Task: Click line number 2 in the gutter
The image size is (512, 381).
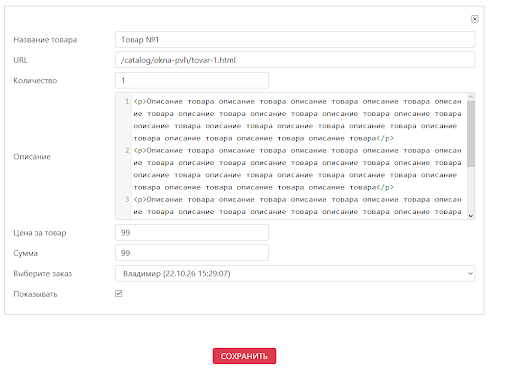Action: [x=127, y=150]
